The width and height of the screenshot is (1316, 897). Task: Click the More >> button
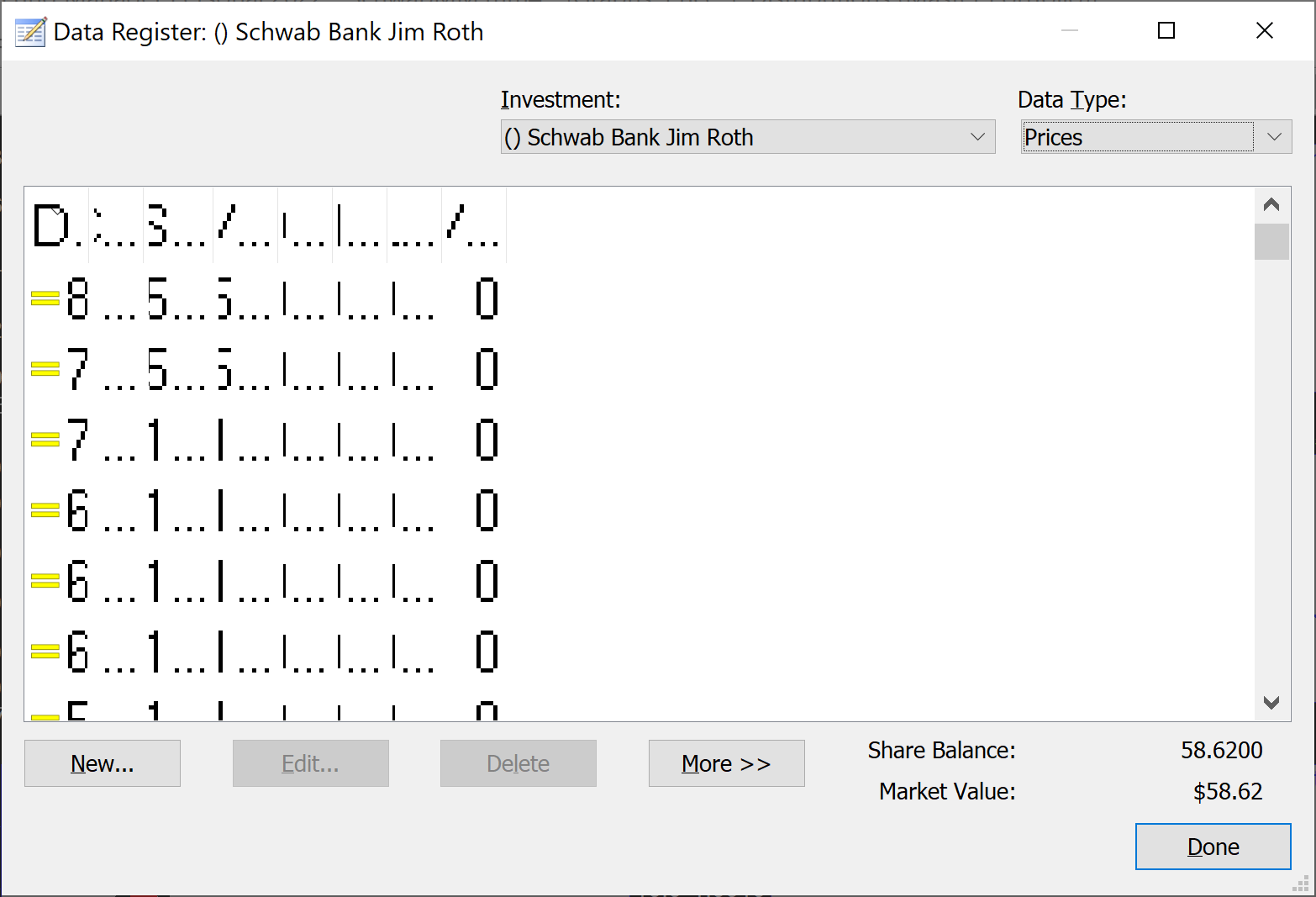click(727, 763)
